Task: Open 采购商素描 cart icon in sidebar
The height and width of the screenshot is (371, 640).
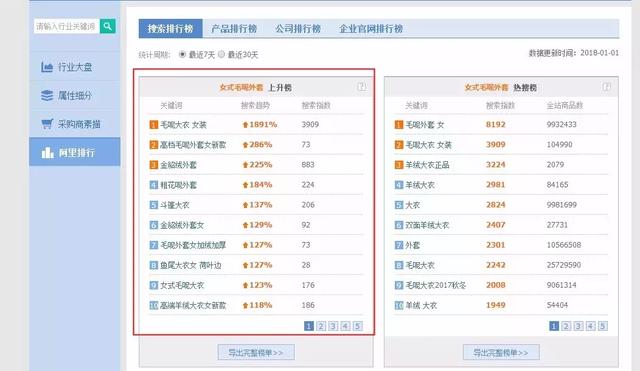Action: pyautogui.click(x=47, y=124)
